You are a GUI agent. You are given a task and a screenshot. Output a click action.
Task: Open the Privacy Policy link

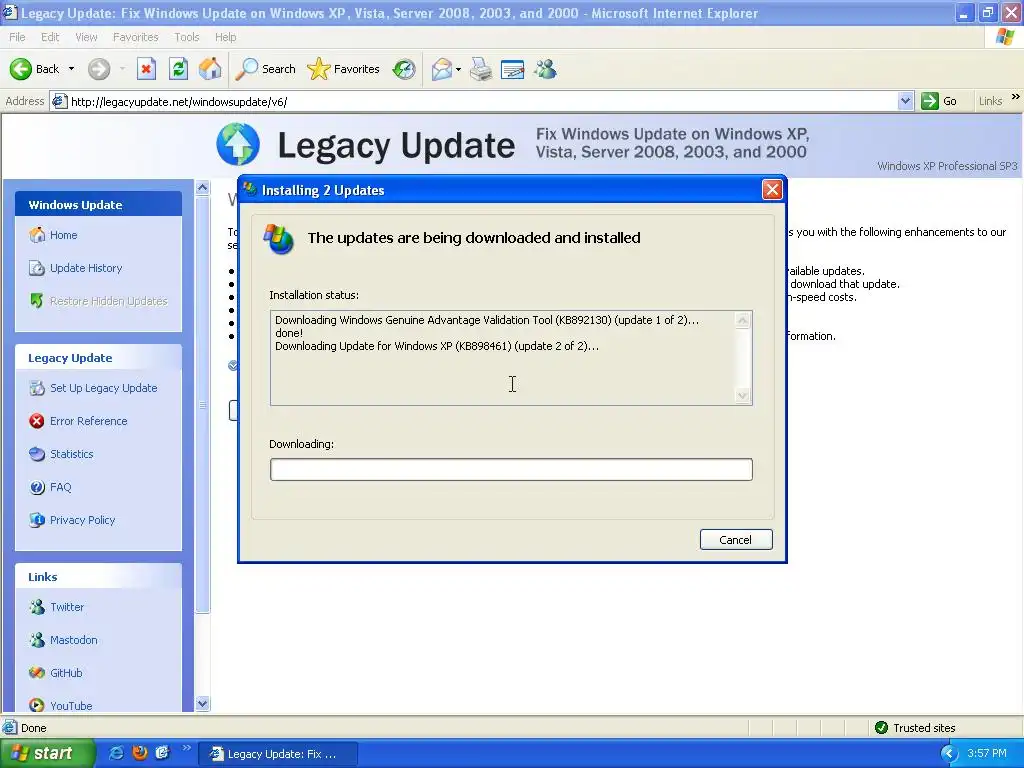(x=82, y=520)
